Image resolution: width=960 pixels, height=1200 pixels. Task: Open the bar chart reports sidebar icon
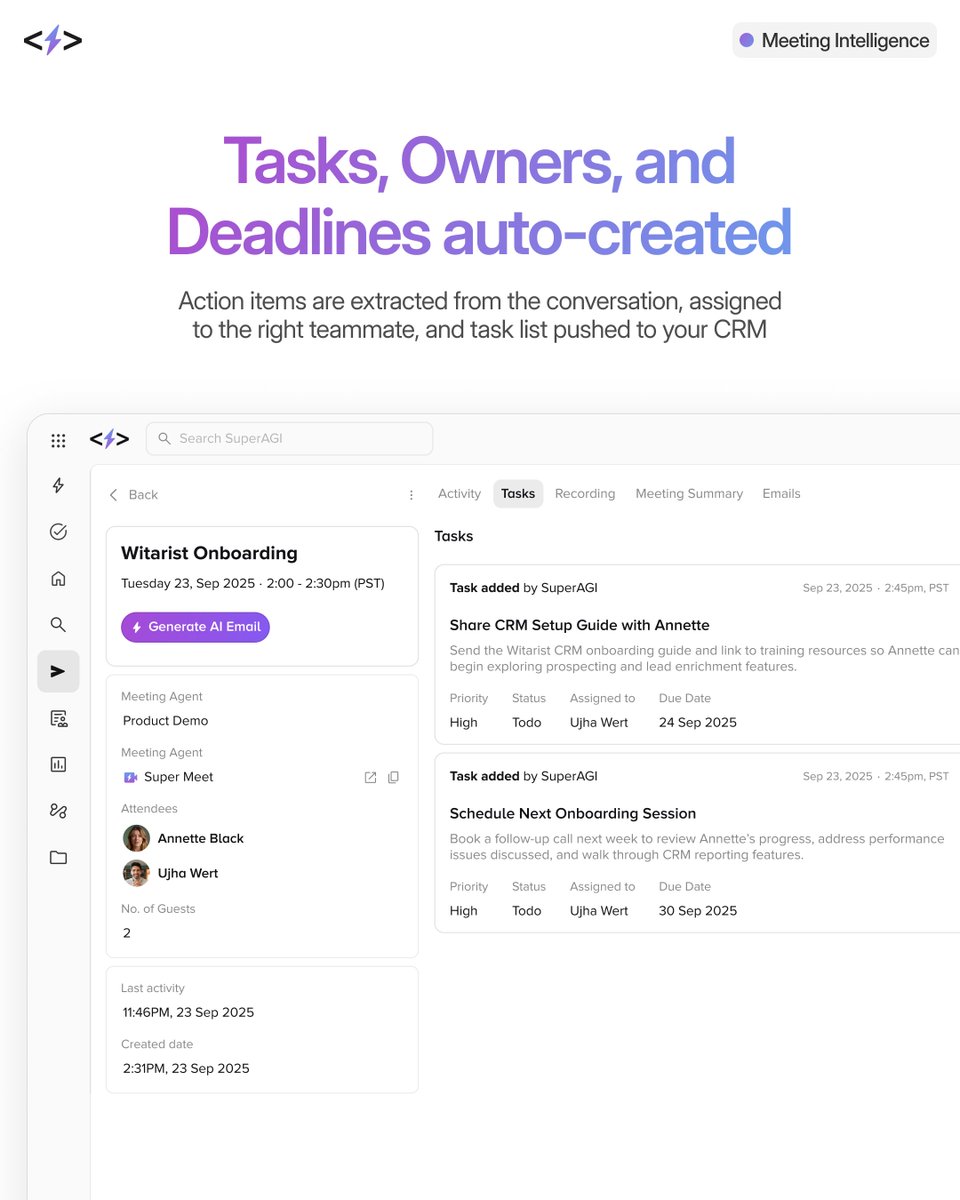[58, 764]
